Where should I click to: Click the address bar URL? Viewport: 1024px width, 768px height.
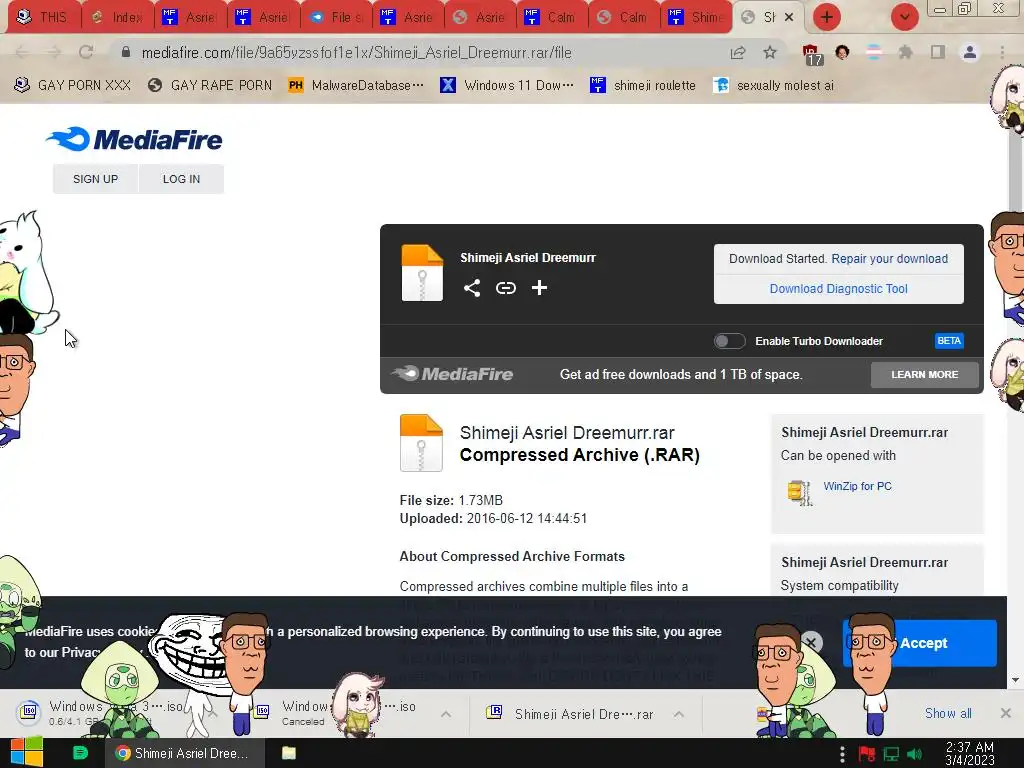357,53
